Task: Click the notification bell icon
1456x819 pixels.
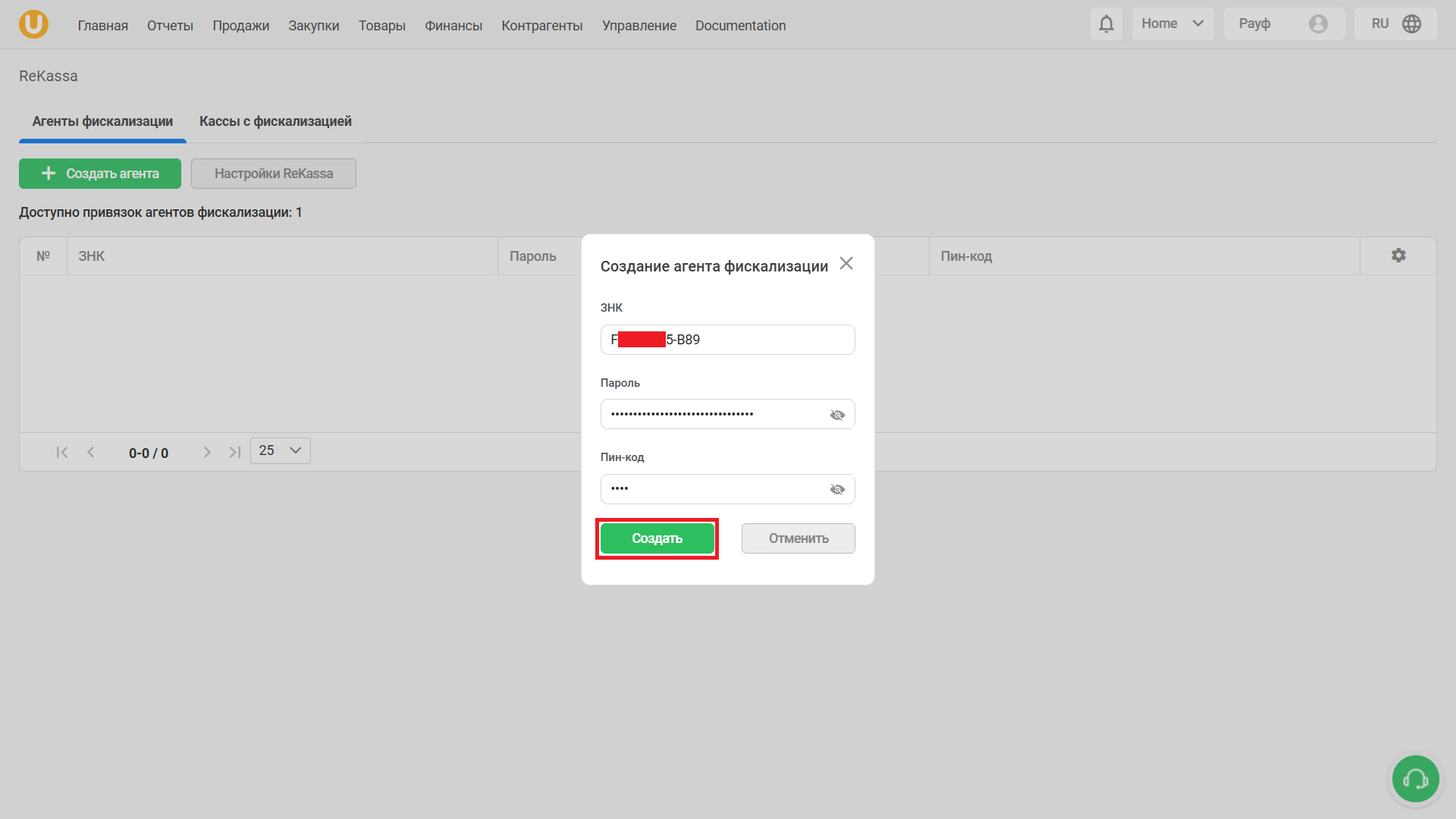Action: pos(1106,24)
